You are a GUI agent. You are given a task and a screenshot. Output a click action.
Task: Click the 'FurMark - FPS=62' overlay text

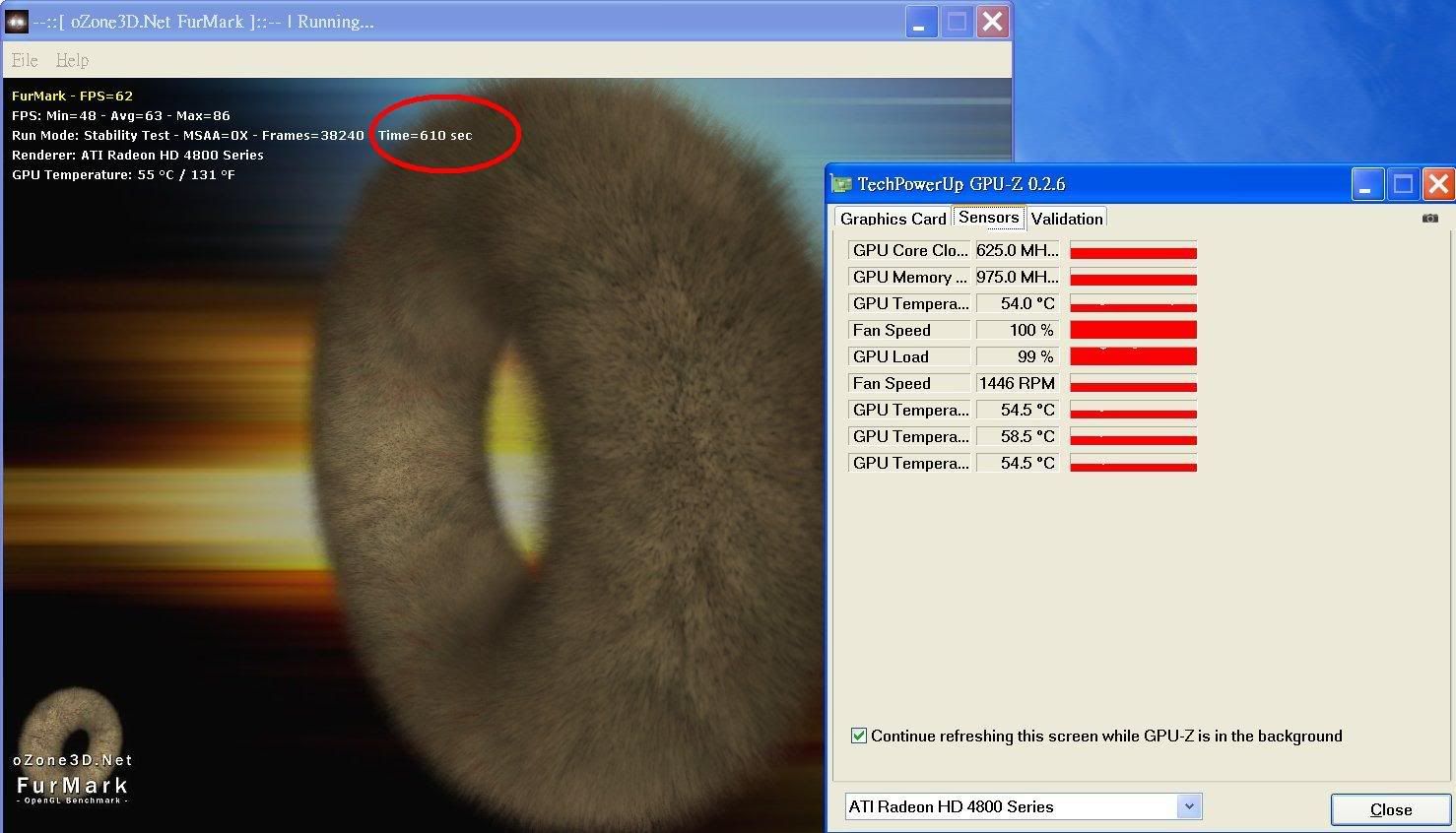click(72, 96)
